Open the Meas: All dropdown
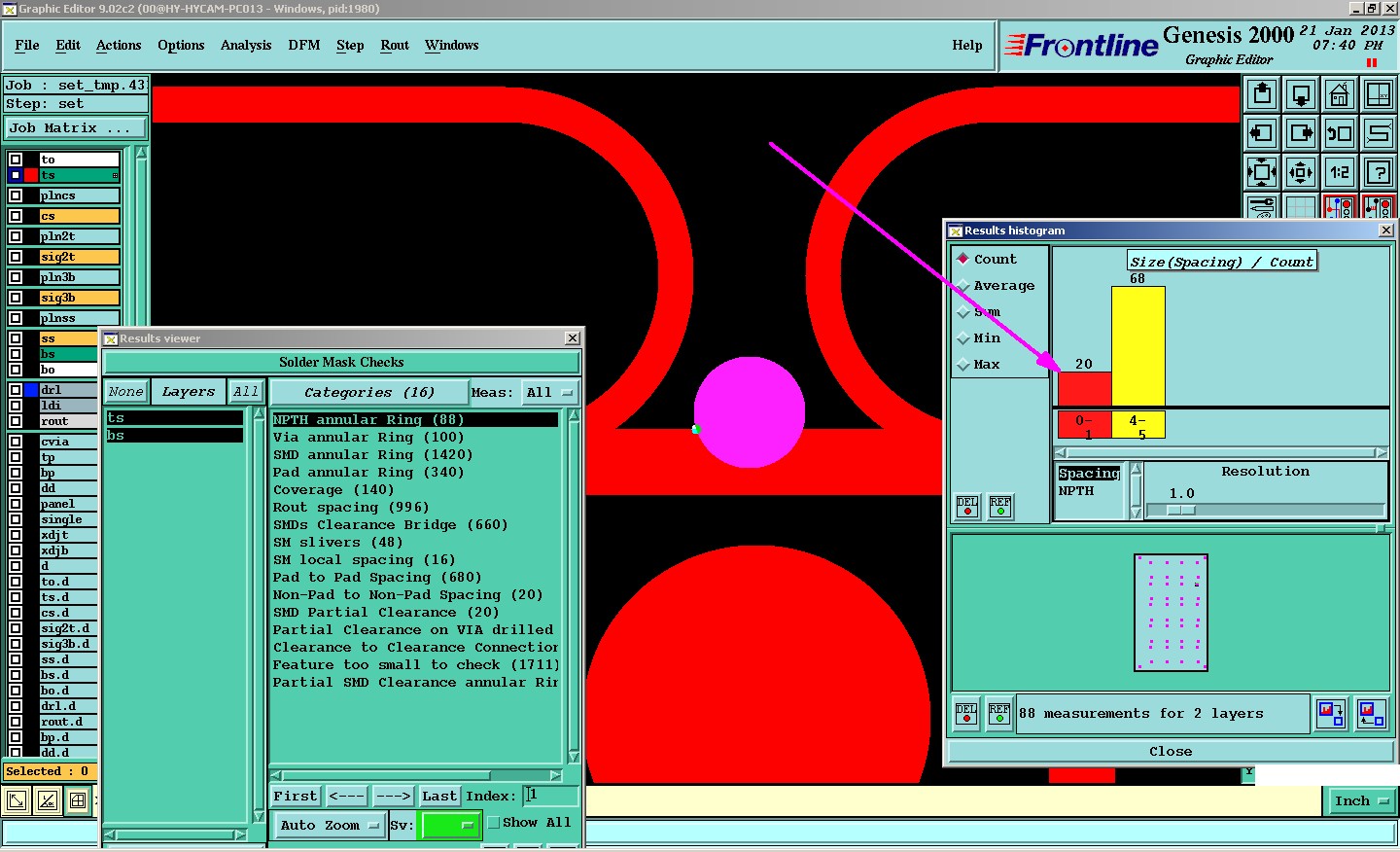This screenshot has width=1400, height=852. [550, 392]
